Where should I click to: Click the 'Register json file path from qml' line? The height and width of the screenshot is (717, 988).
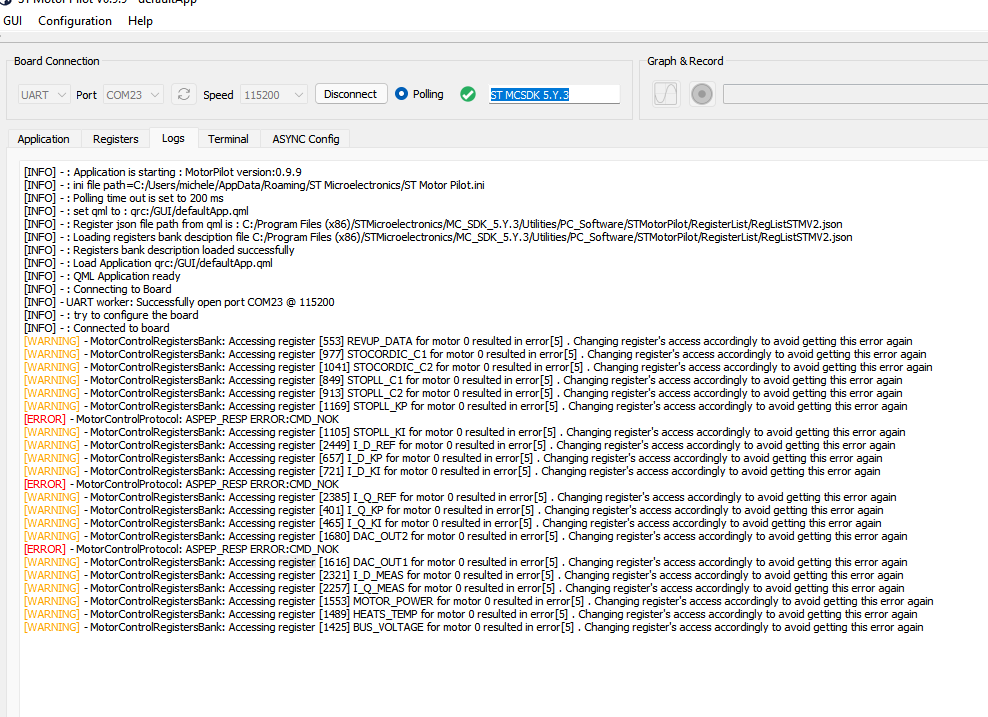(433, 224)
